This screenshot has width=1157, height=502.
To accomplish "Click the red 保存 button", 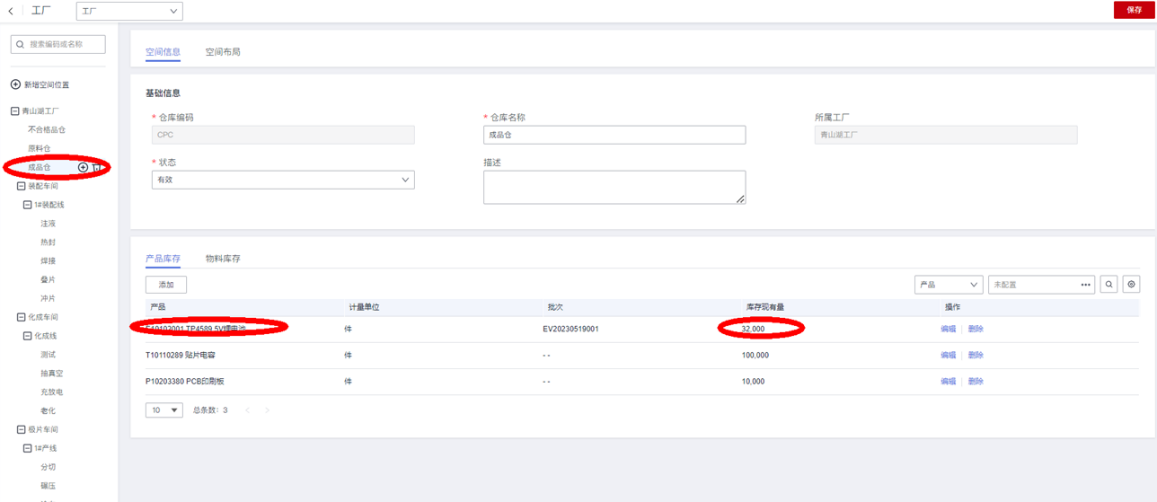I will (x=1134, y=10).
